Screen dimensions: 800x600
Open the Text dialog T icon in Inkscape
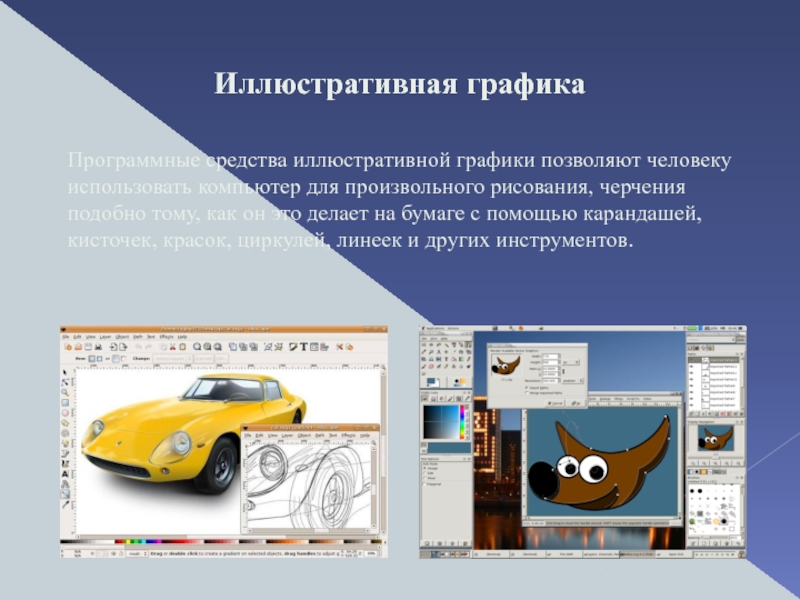point(304,347)
